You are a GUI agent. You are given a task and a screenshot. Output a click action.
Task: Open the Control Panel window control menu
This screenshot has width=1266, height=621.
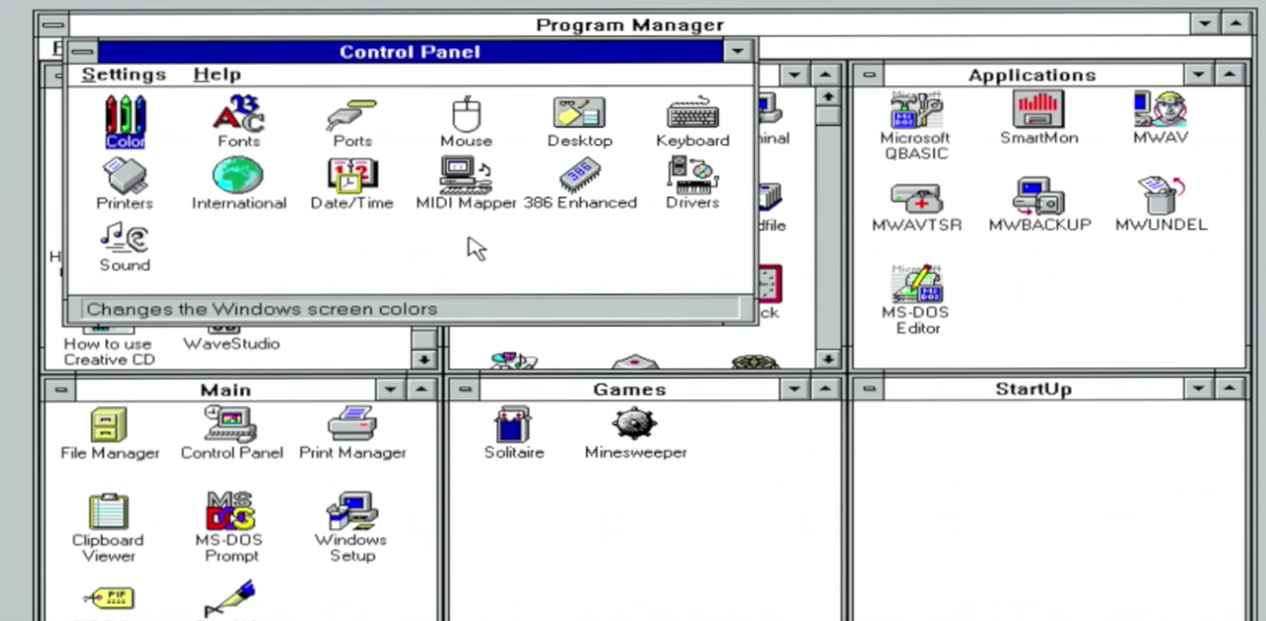click(x=84, y=51)
